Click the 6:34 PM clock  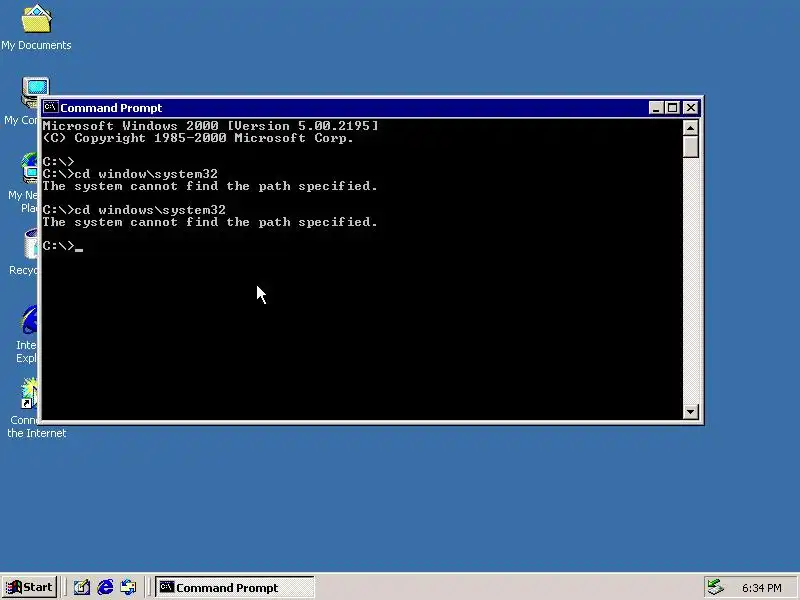pos(761,588)
